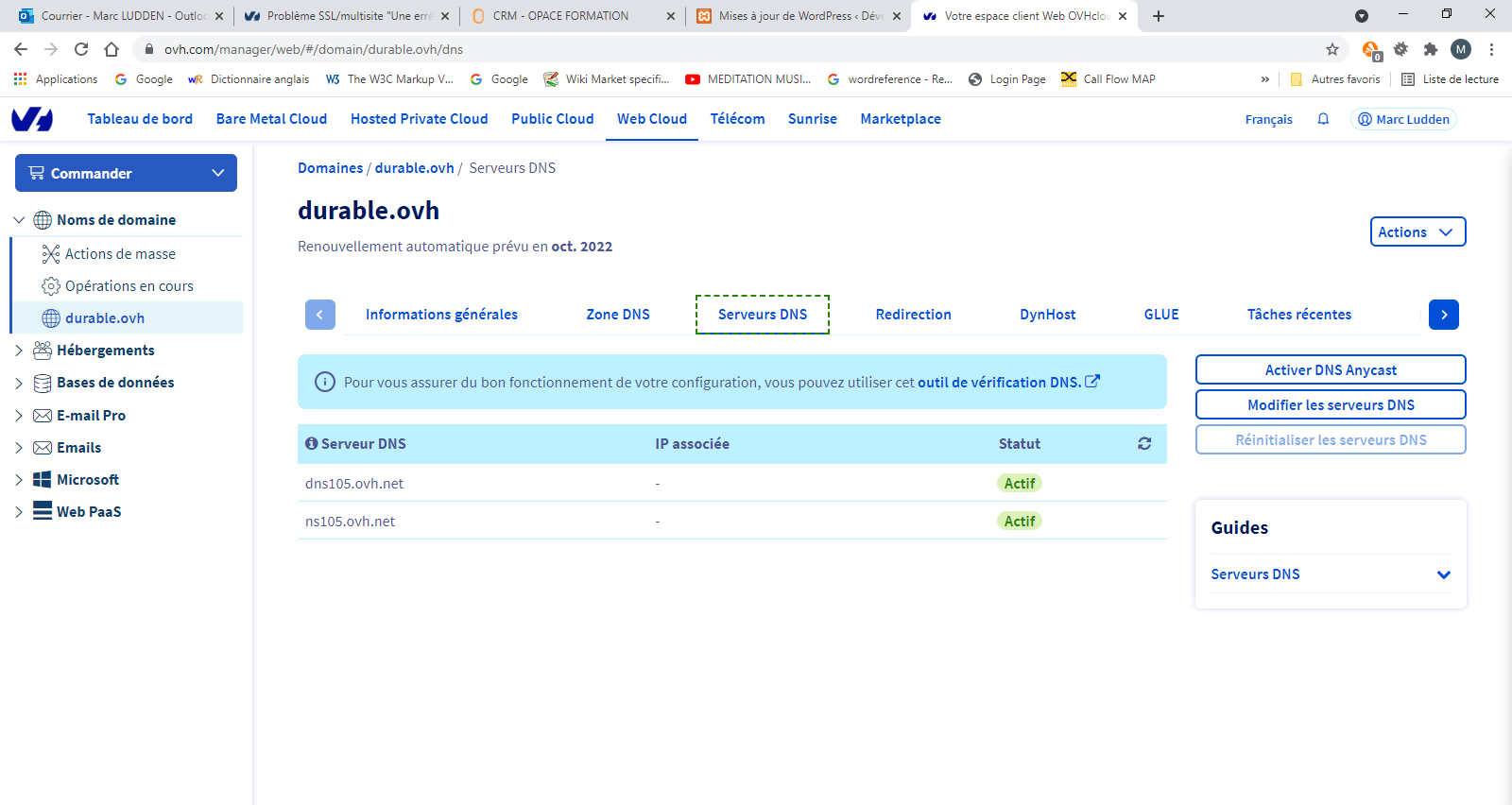This screenshot has width=1512, height=805.
Task: Open the notifications bell icon
Action: pos(1323,119)
